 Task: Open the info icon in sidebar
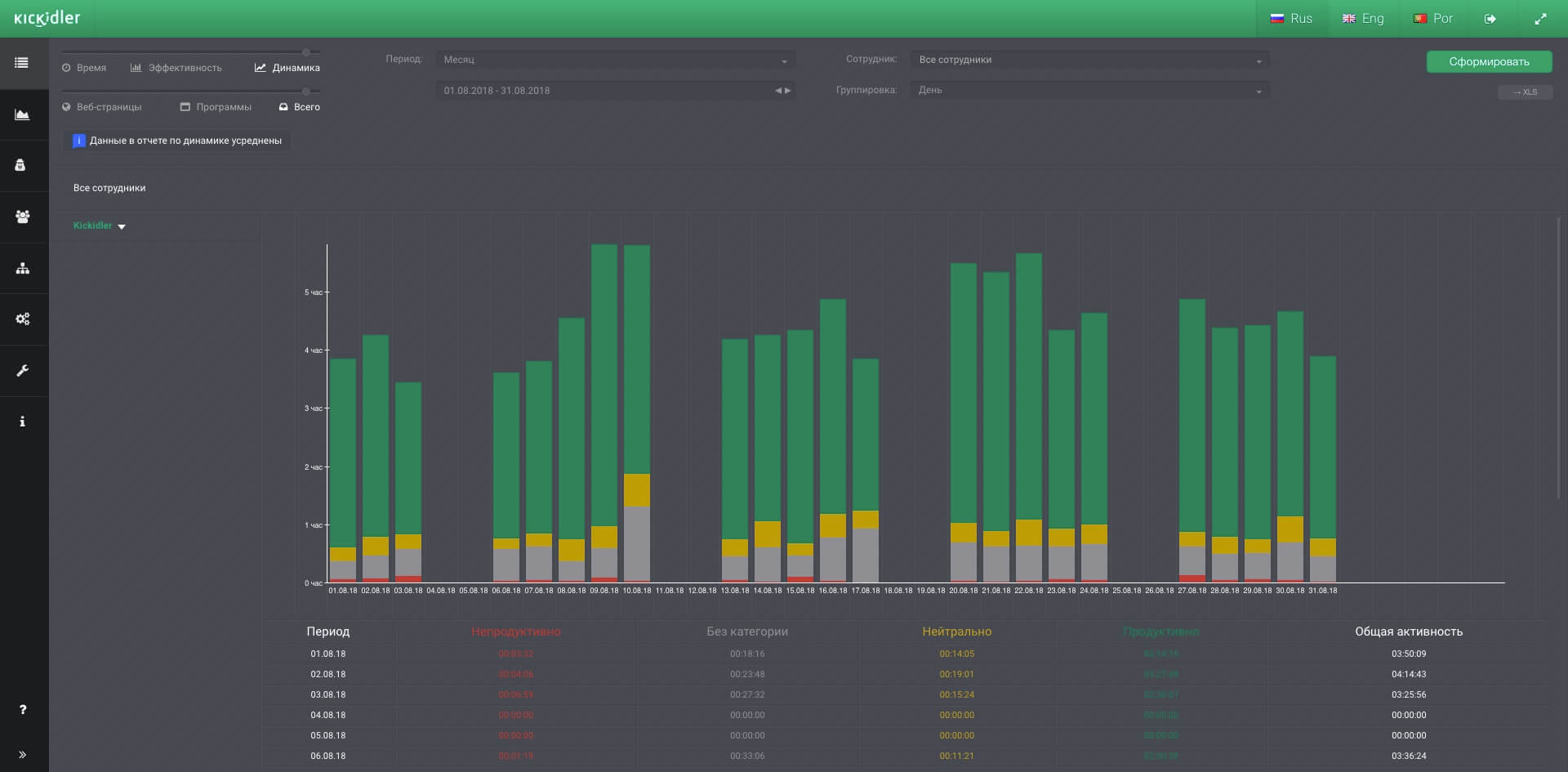[22, 422]
